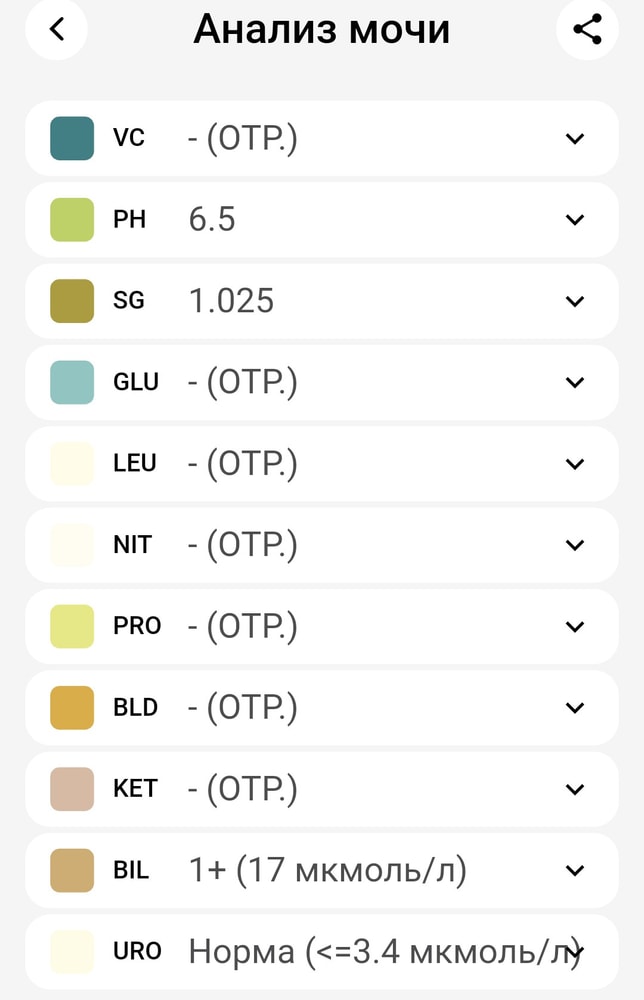Viewport: 644px width, 1000px height.
Task: Open LEU details with chevron
Action: [x=574, y=464]
